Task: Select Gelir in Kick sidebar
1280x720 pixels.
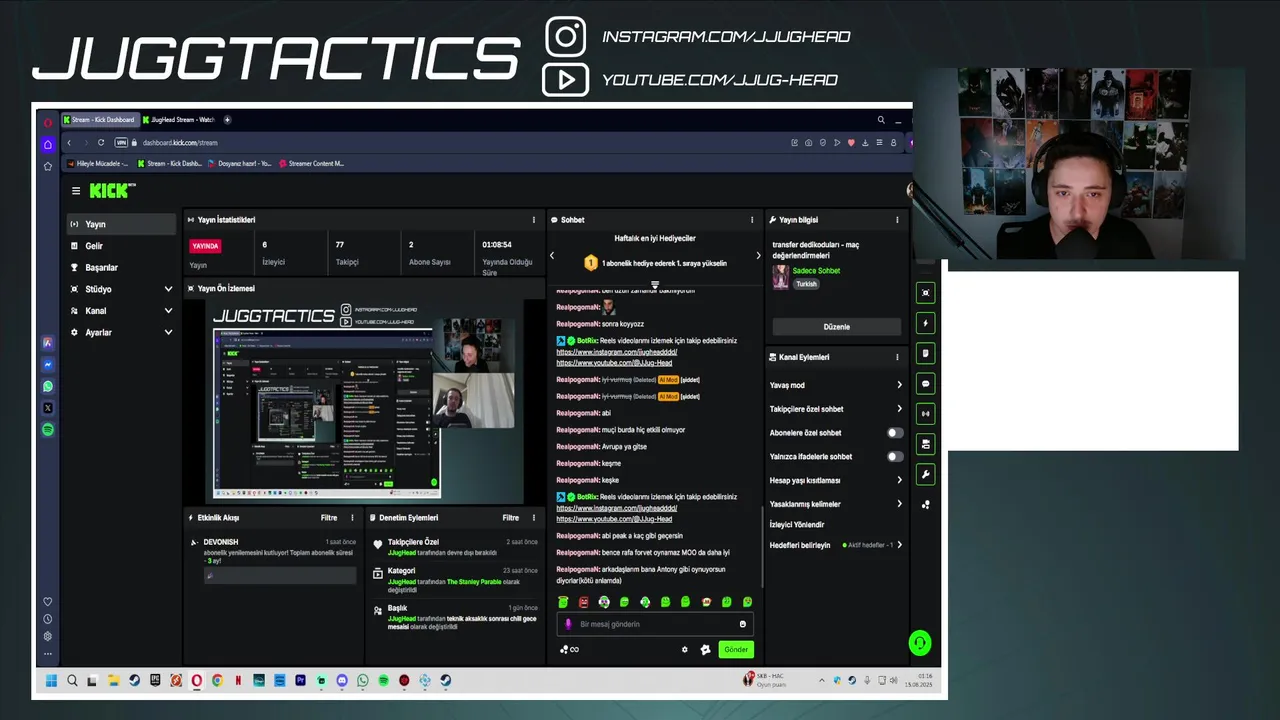Action: (x=121, y=246)
